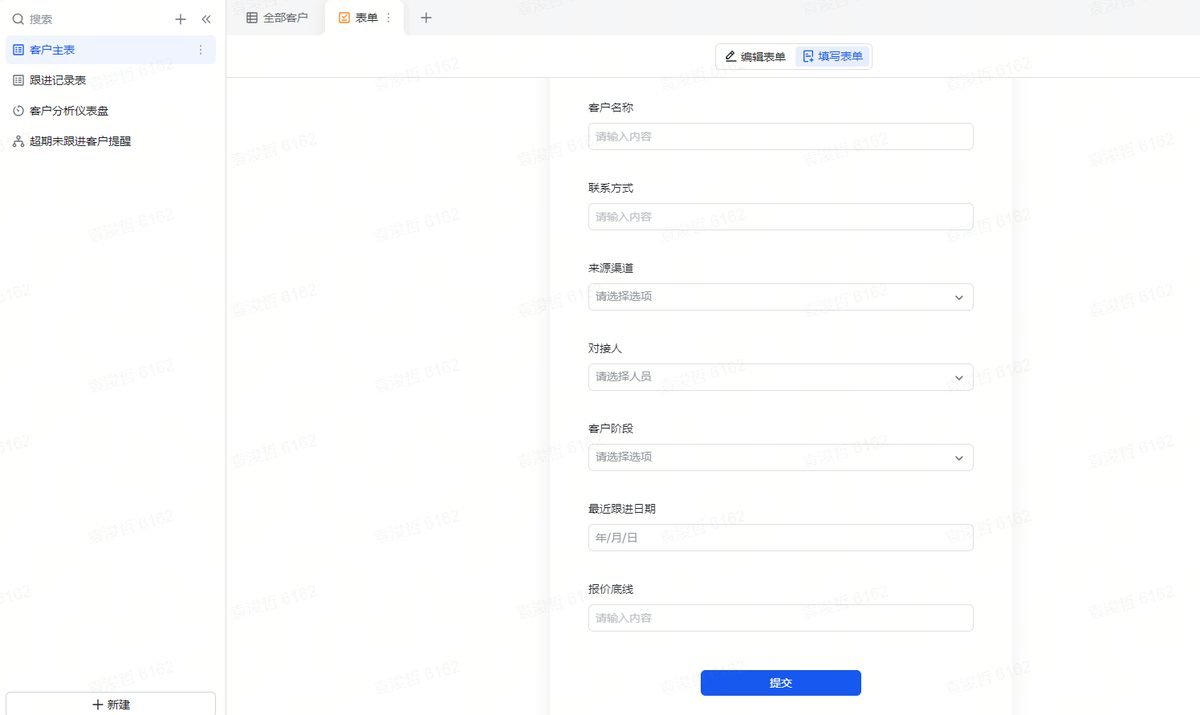Open 客户主表 in the sidebar
The width and height of the screenshot is (1200, 715).
[110, 50]
